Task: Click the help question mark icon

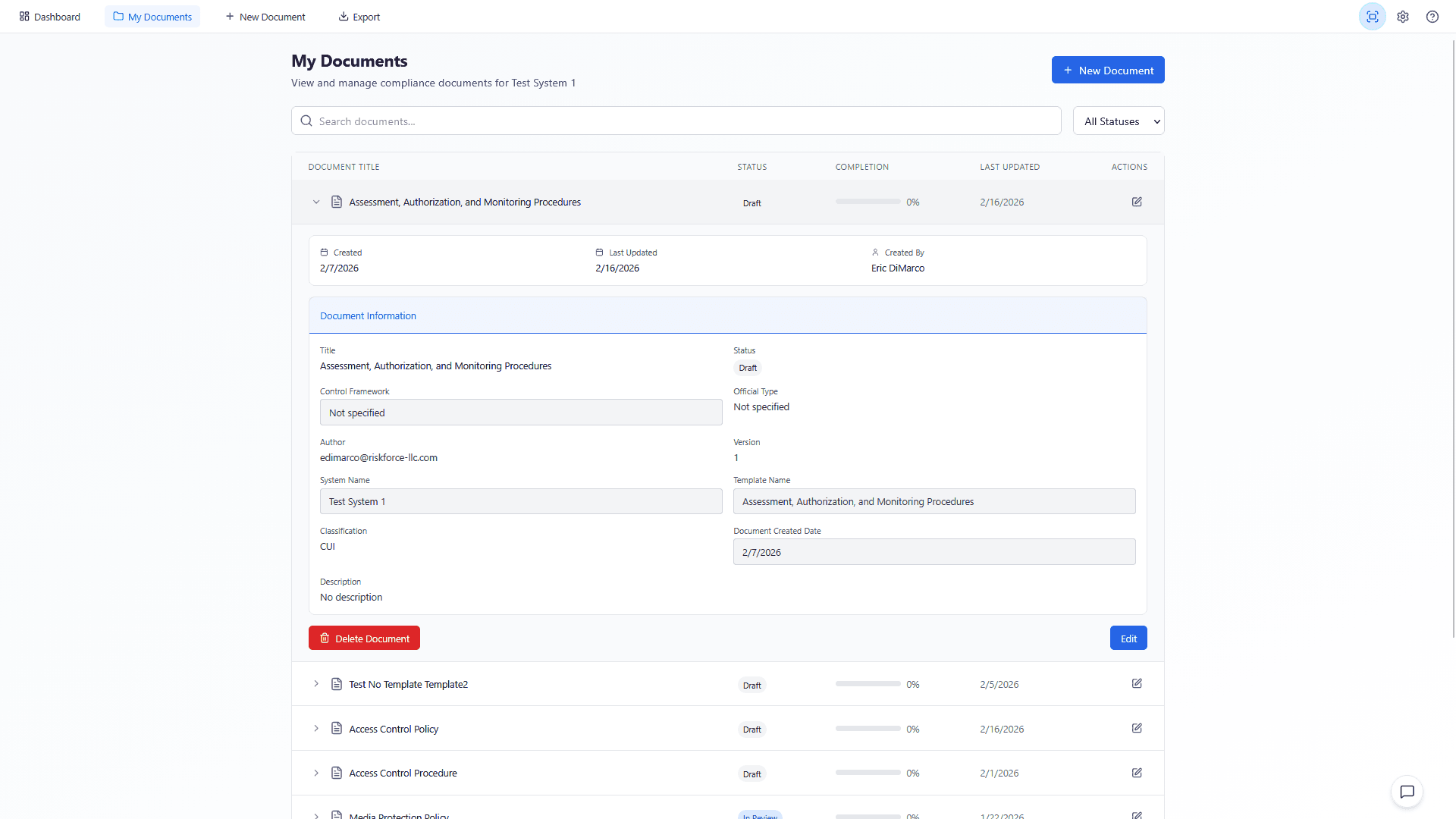Action: point(1432,16)
